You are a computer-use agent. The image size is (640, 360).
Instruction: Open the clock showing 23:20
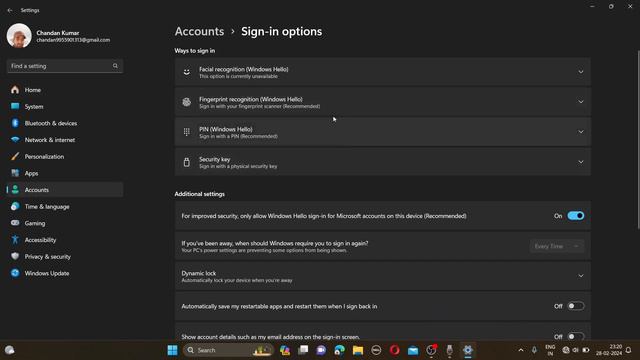pos(609,350)
